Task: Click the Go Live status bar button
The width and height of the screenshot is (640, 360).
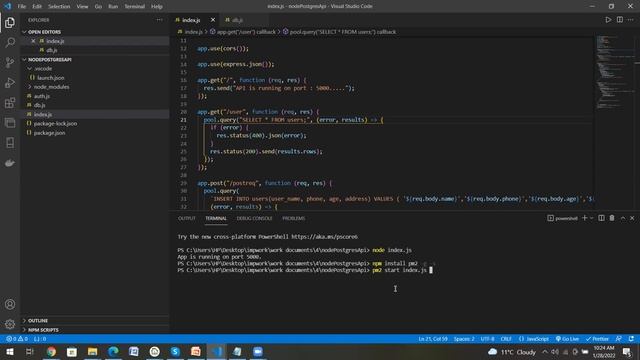Action: pyautogui.click(x=567, y=339)
